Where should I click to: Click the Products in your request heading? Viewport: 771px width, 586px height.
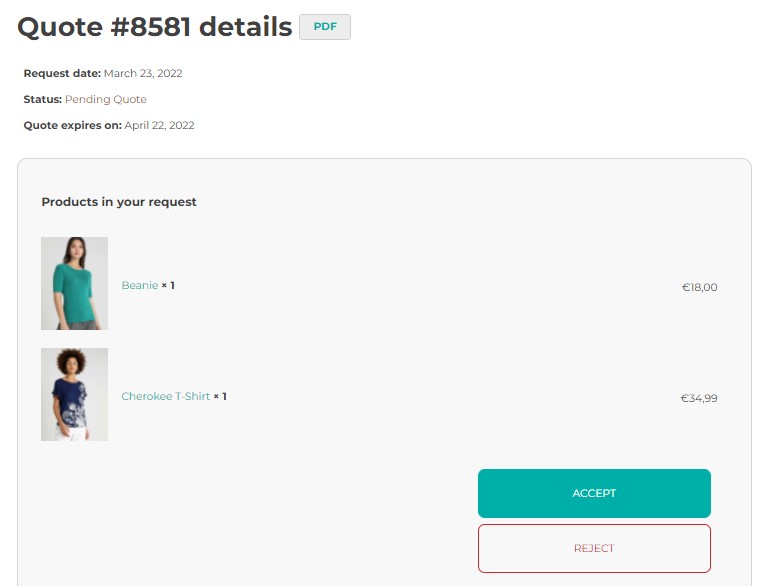coord(119,202)
